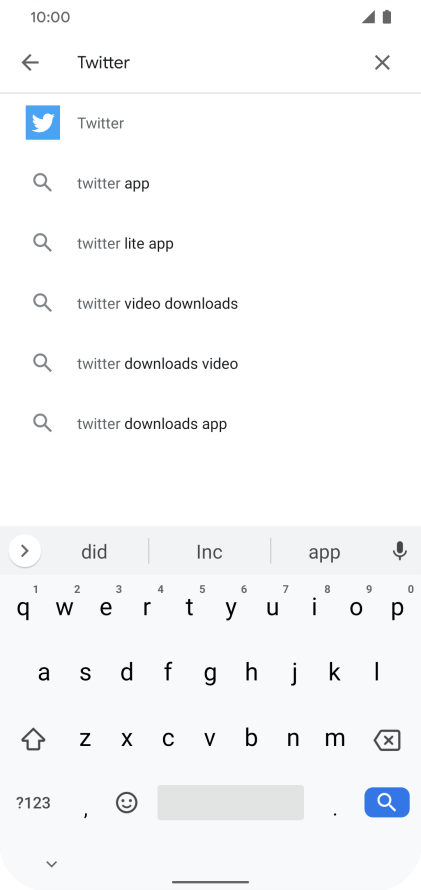Choose 'twitter downloads video' suggestion
The height and width of the screenshot is (890, 421).
(x=210, y=363)
